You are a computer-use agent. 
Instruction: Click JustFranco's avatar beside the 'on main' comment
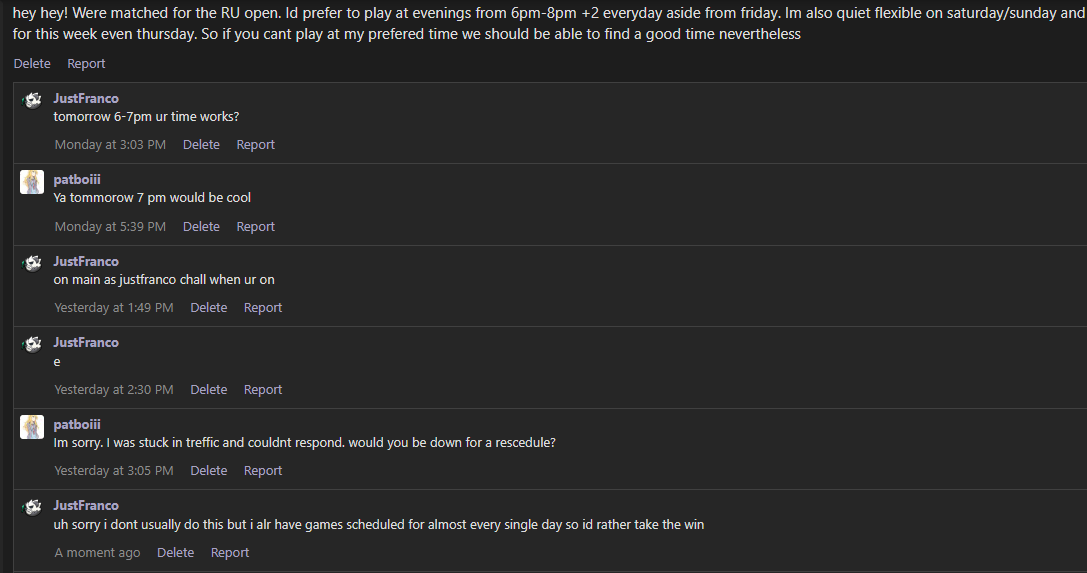[32, 263]
